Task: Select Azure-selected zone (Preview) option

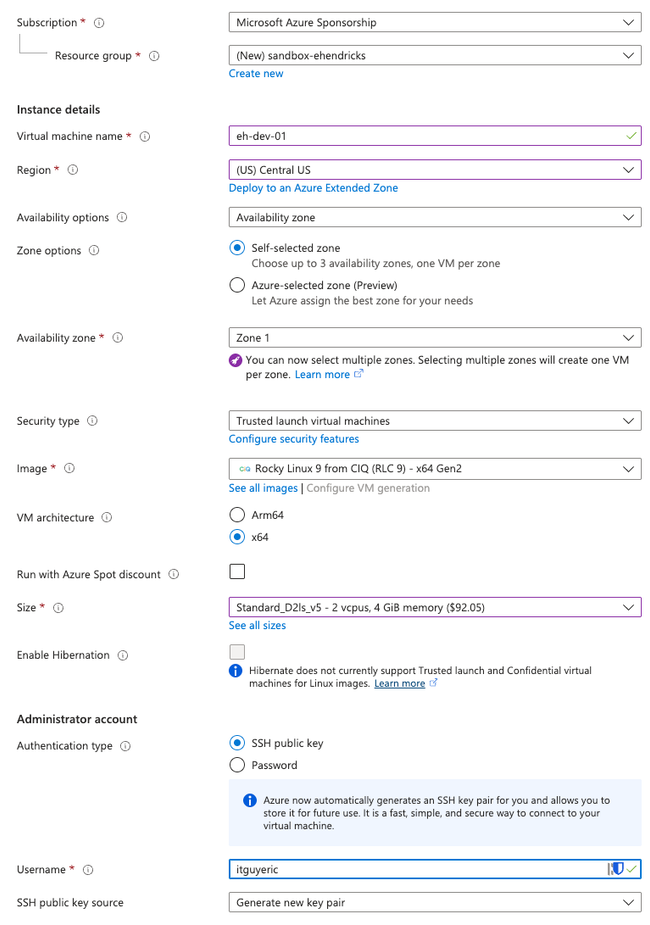Action: click(237, 285)
